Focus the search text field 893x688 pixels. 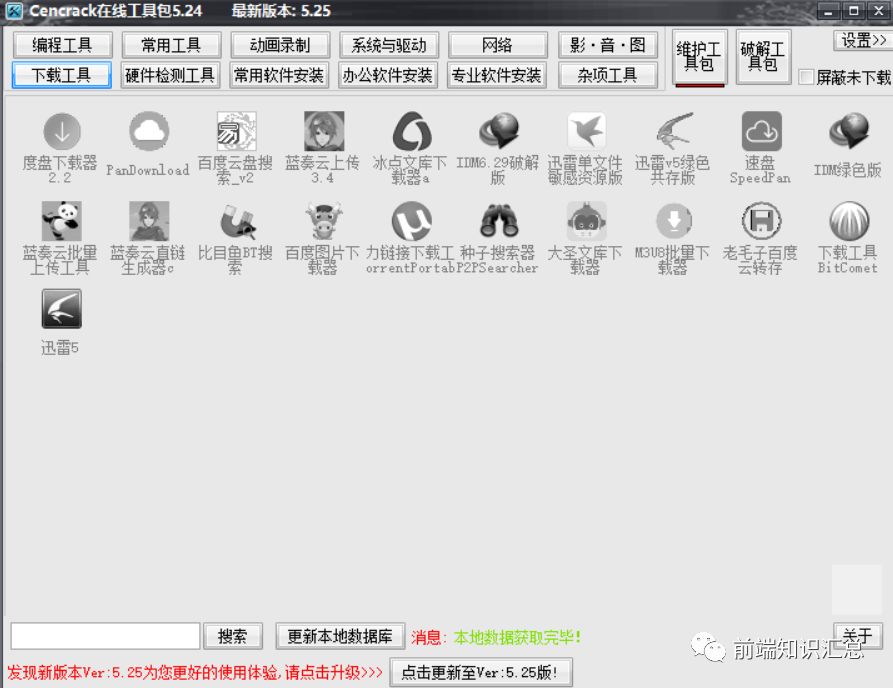pyautogui.click(x=105, y=636)
